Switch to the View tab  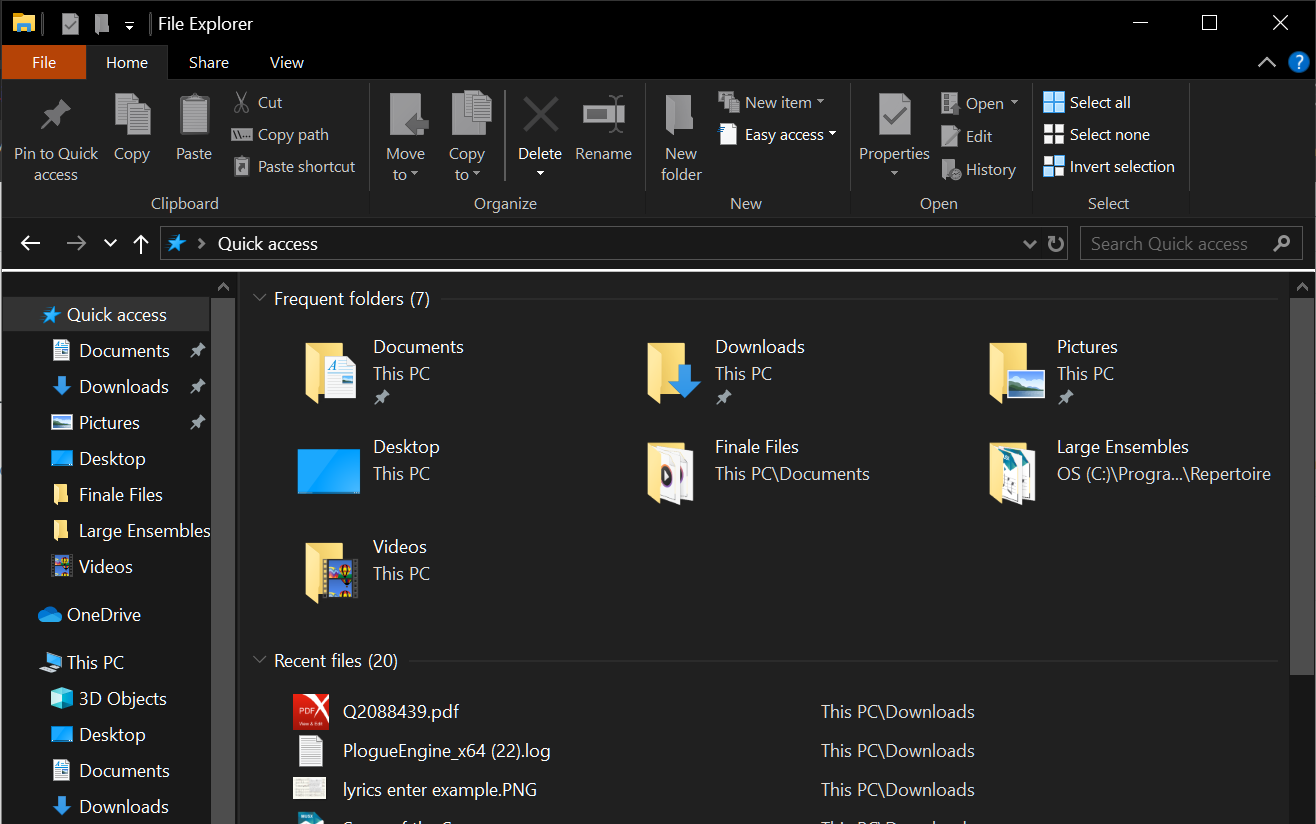(287, 62)
